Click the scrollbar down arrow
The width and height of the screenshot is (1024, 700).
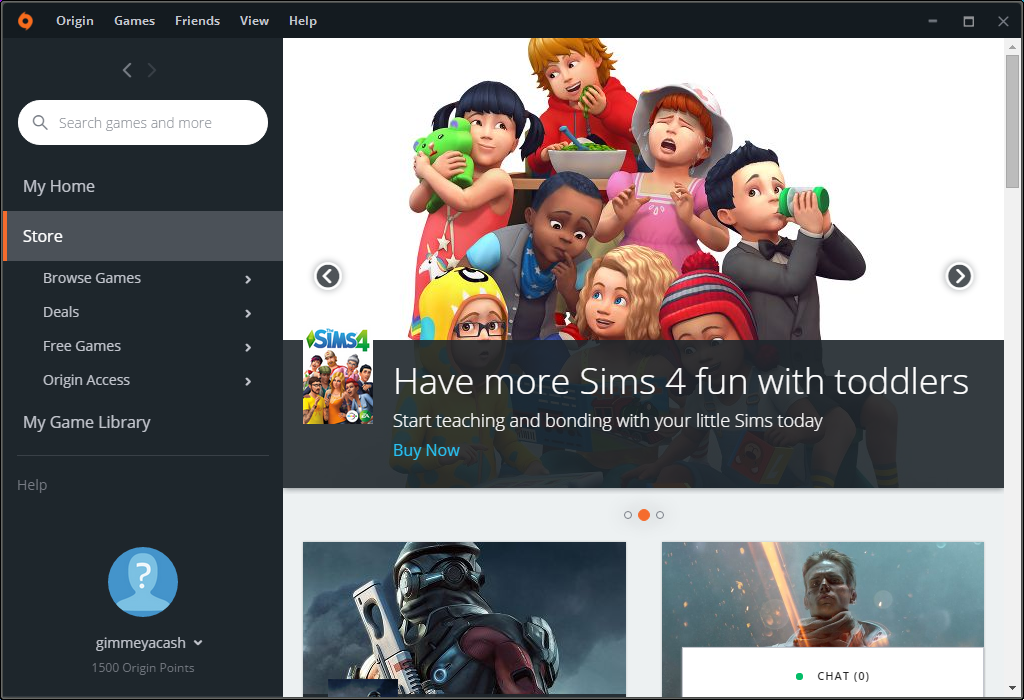tap(1012, 688)
